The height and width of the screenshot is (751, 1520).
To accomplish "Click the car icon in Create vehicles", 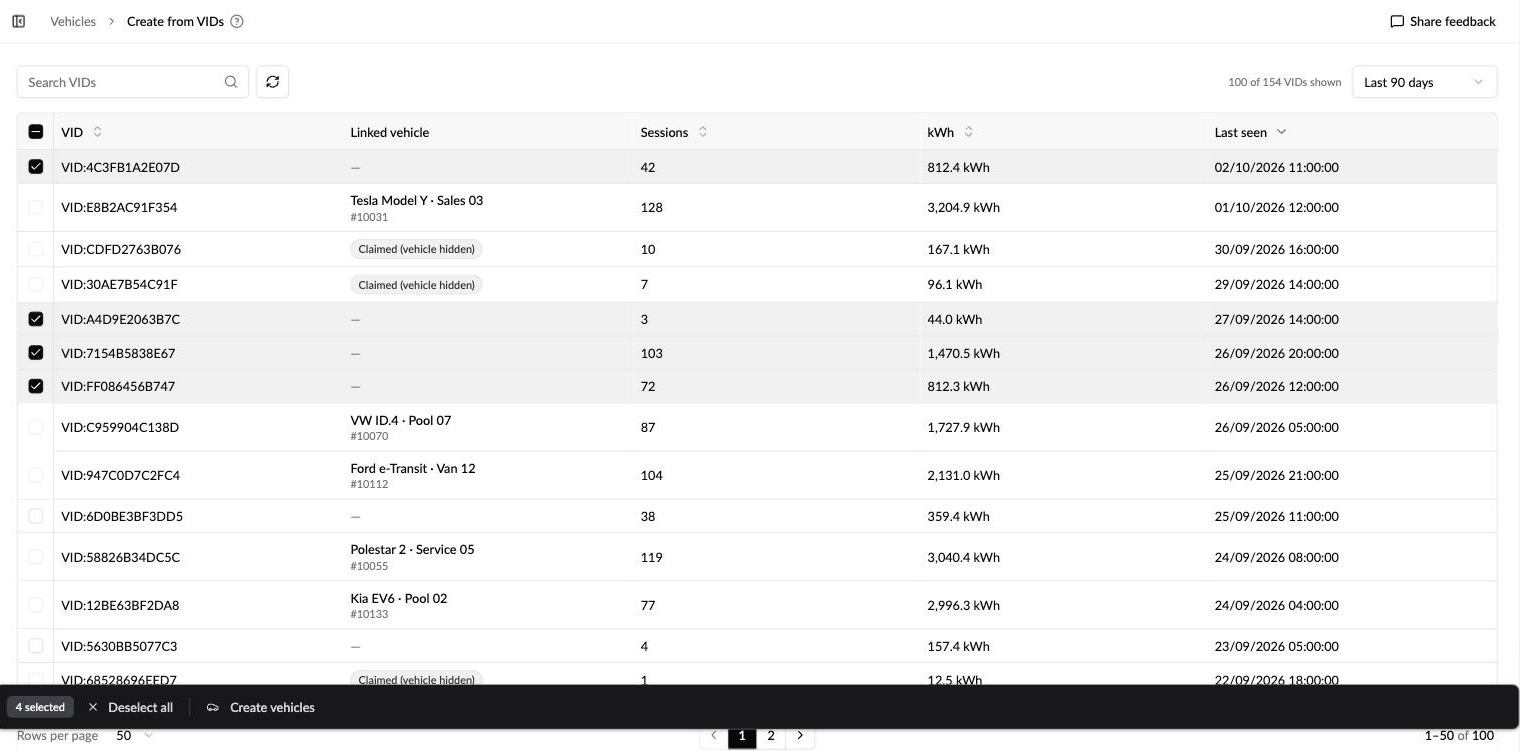I will 213,707.
